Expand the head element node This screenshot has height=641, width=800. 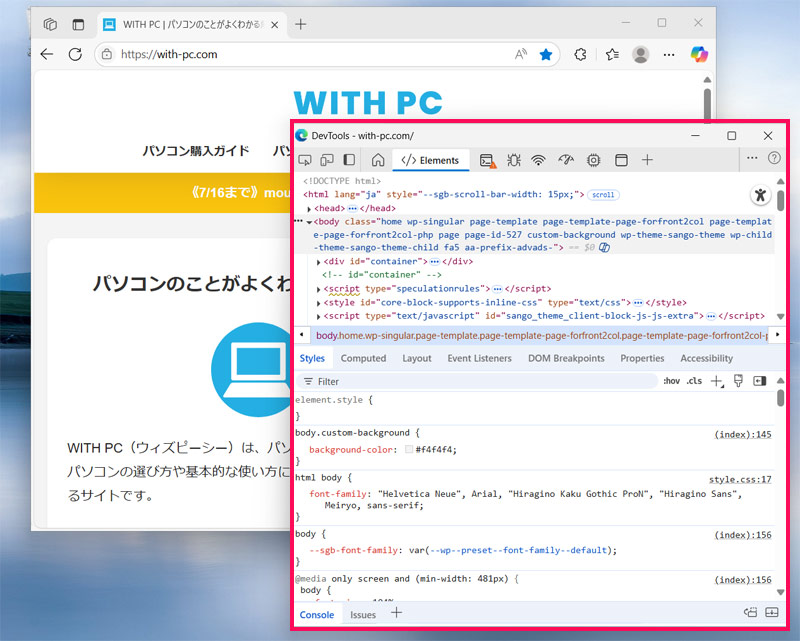309,209
